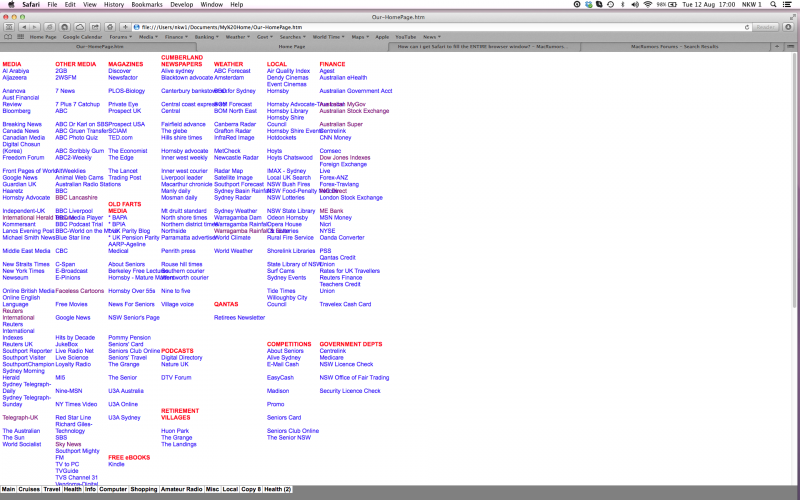Open the Kindle link under Free eBooks
This screenshot has width=800, height=500.
116,464
